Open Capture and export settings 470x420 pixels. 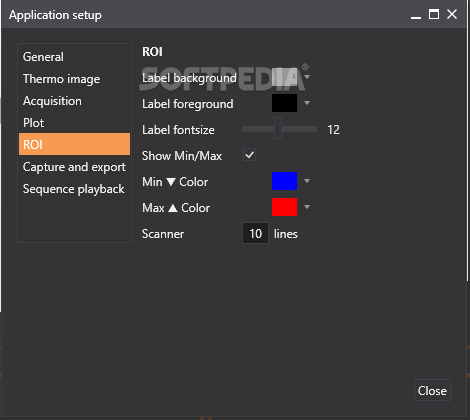point(74,167)
